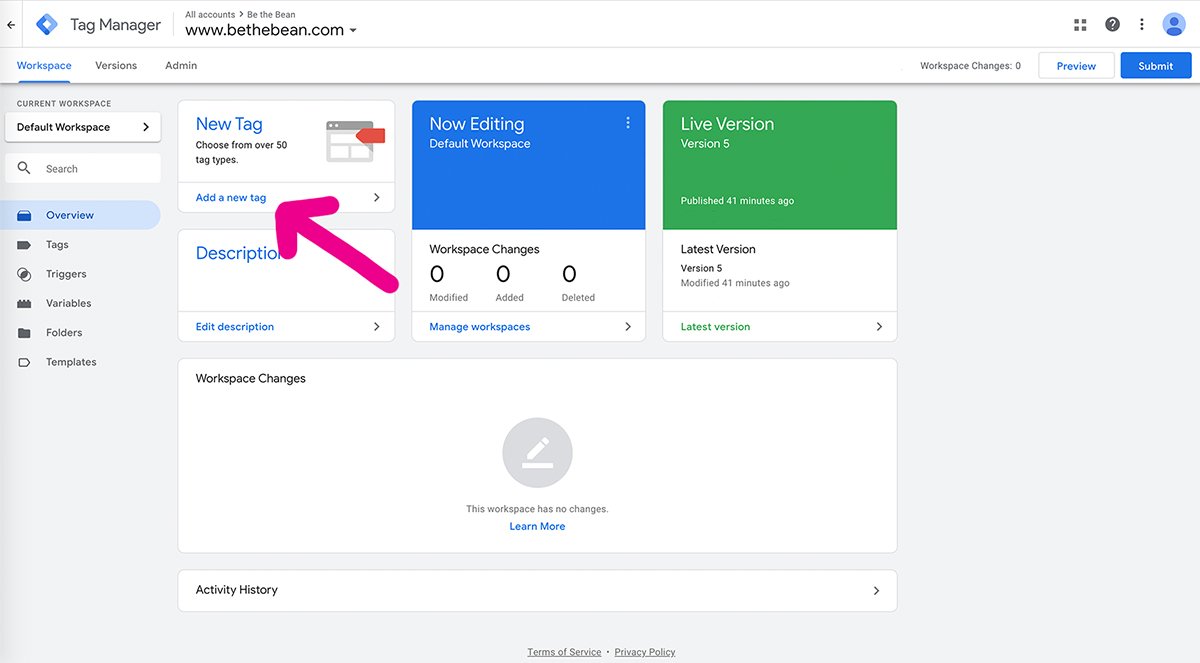Click the Be the Bean breadcrumb
Image resolution: width=1200 pixels, height=663 pixels.
271,15
